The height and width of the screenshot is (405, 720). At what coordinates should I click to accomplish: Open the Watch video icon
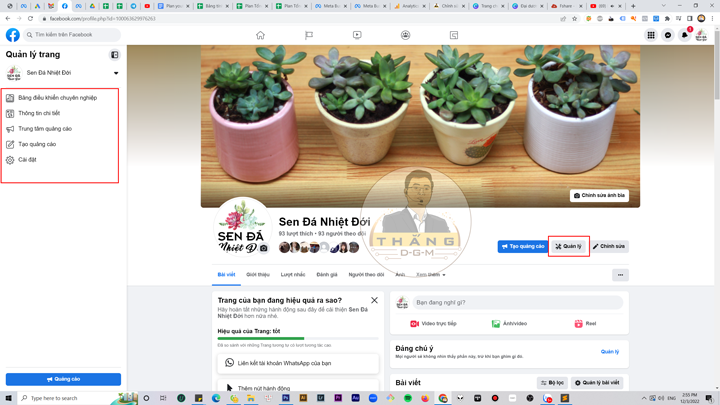357,35
